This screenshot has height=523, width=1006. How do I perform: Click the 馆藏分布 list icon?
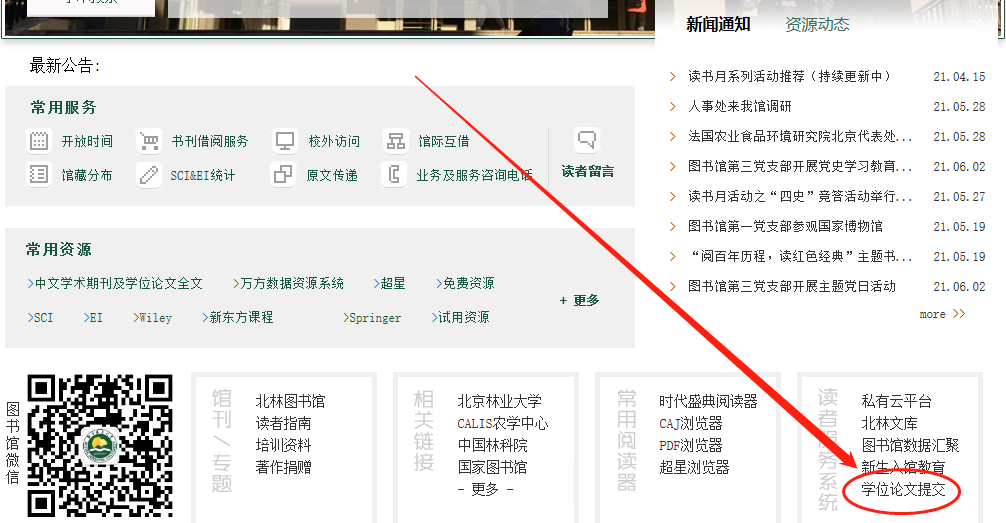(39, 175)
